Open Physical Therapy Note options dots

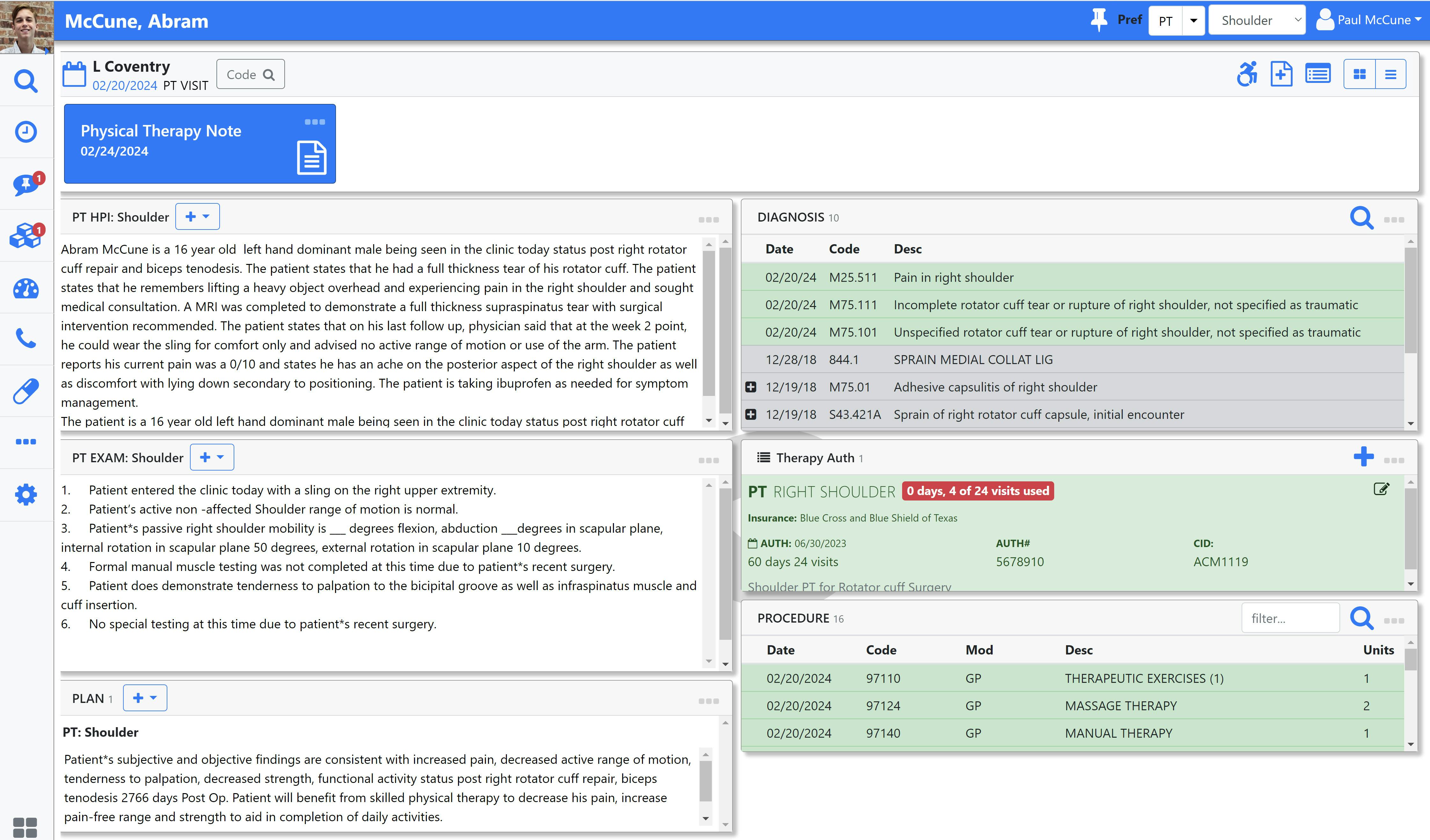coord(314,122)
